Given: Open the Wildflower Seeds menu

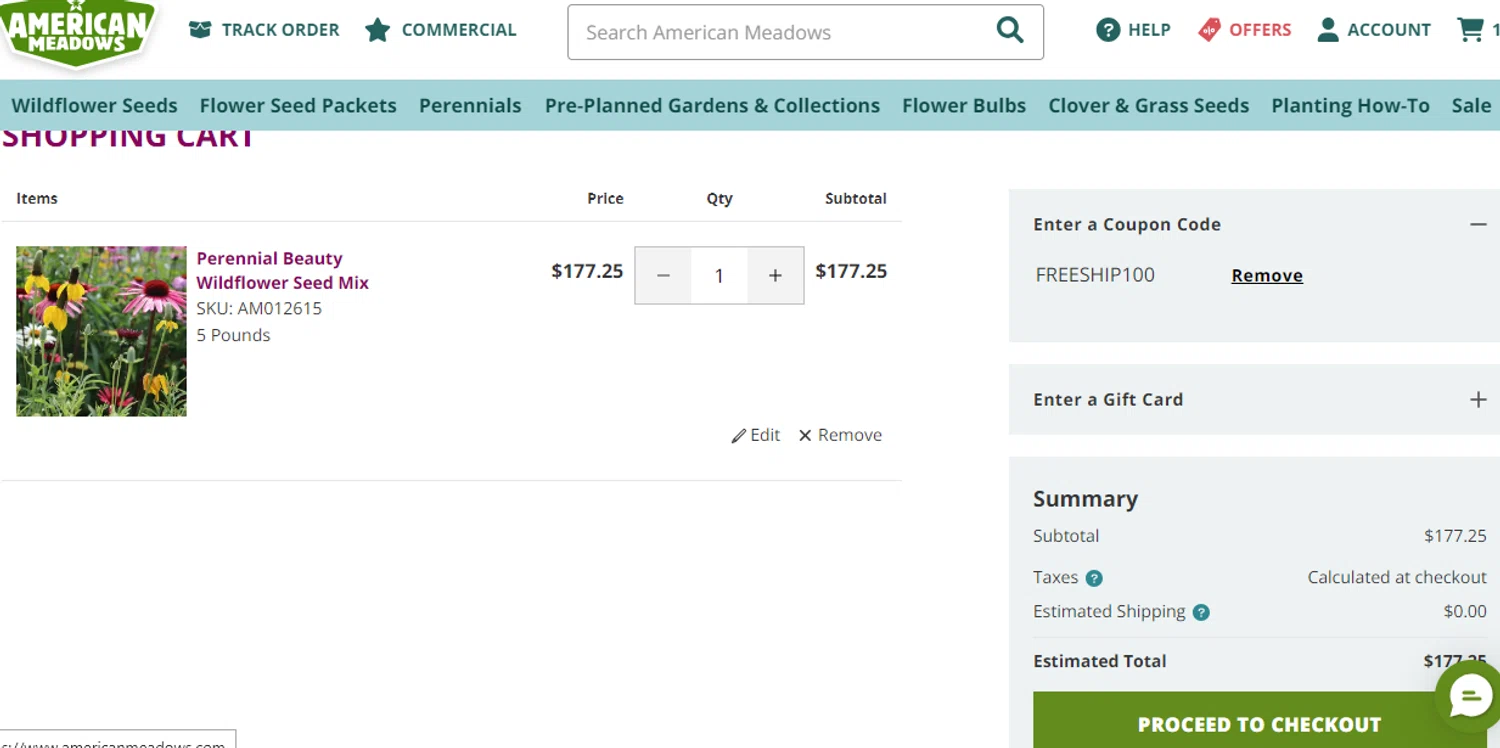Looking at the screenshot, I should coord(95,106).
